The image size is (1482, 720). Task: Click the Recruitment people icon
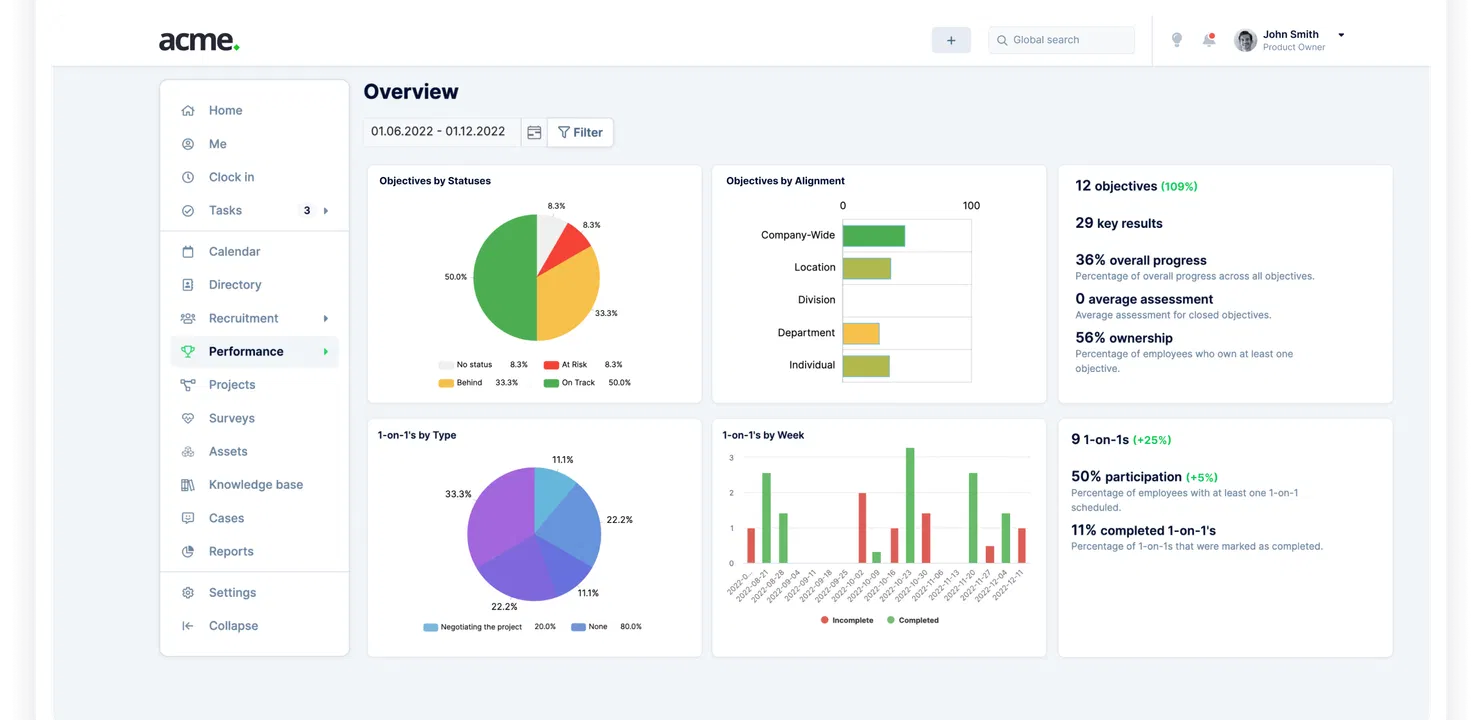click(188, 318)
